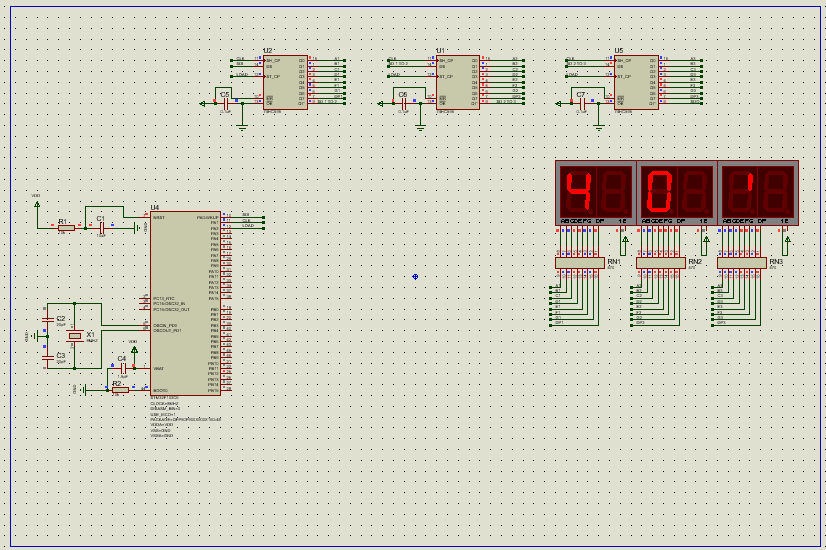Select resistor network RN1 body
The width and height of the screenshot is (826, 550).
click(579, 262)
